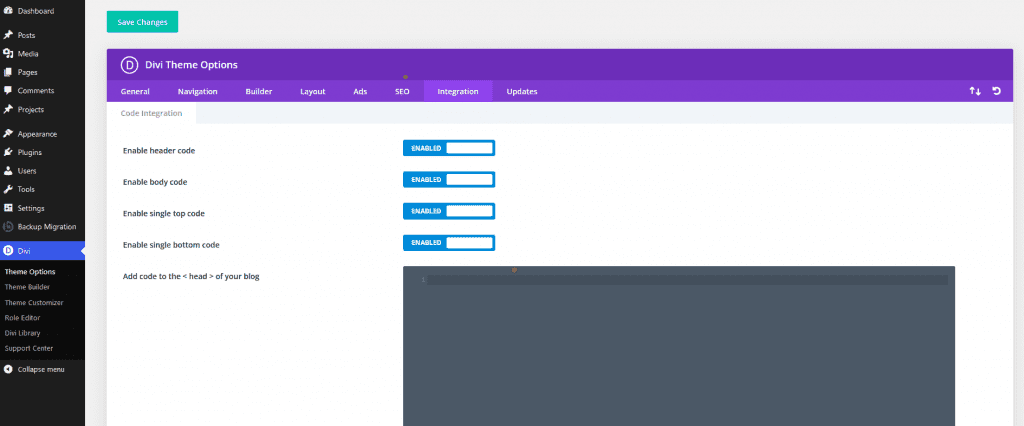Open the Users menu label
1024x426 pixels.
point(27,171)
